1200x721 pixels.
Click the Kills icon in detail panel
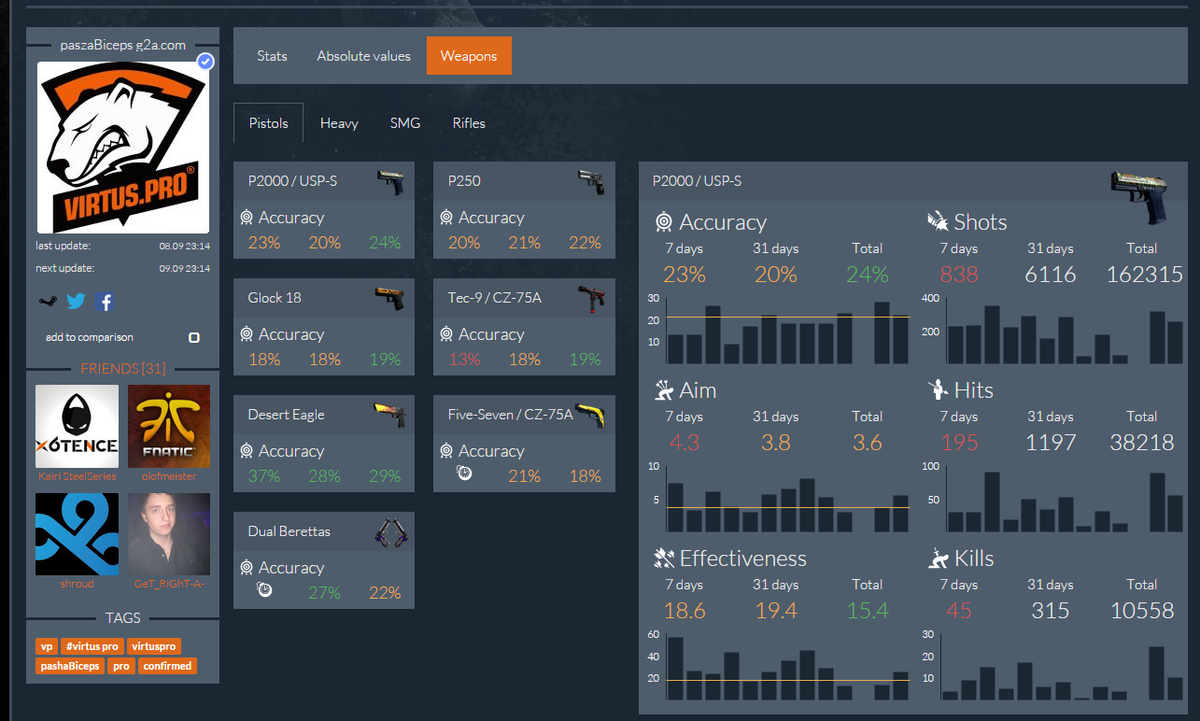tap(937, 558)
